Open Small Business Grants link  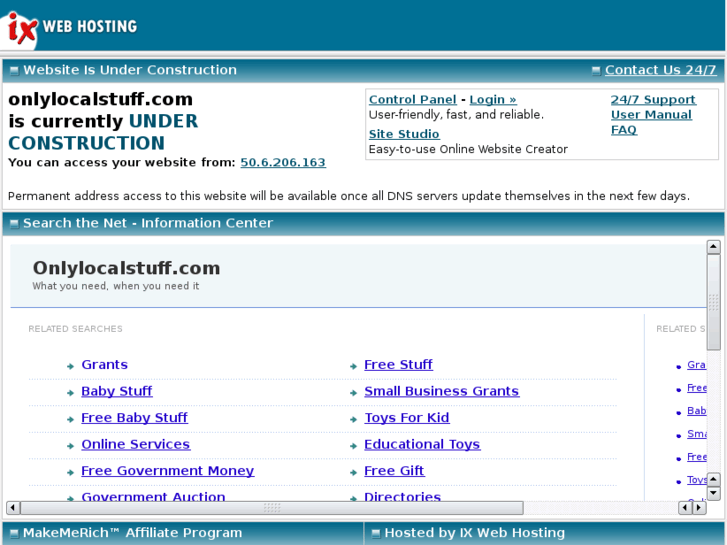(441, 391)
